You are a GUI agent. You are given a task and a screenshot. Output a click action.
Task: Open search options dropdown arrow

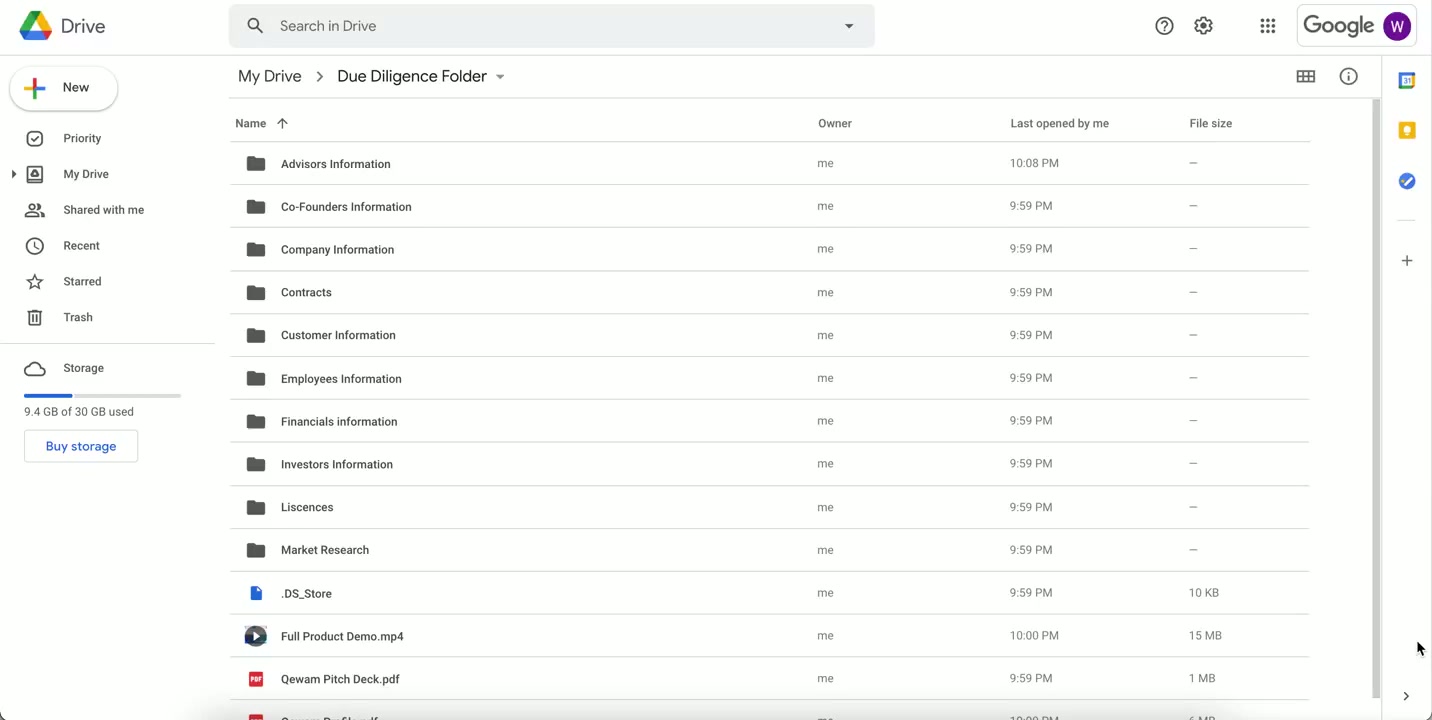[x=849, y=26]
